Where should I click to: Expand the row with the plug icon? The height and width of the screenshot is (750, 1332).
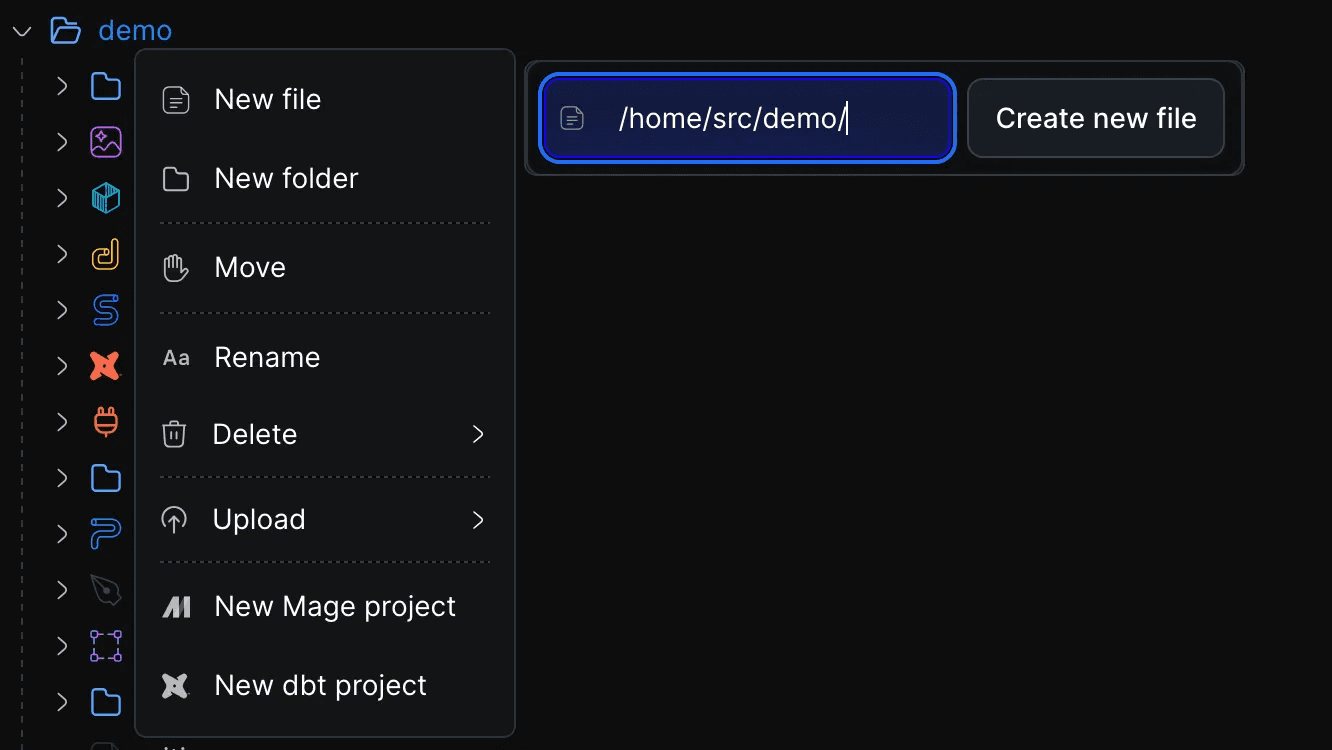click(62, 422)
